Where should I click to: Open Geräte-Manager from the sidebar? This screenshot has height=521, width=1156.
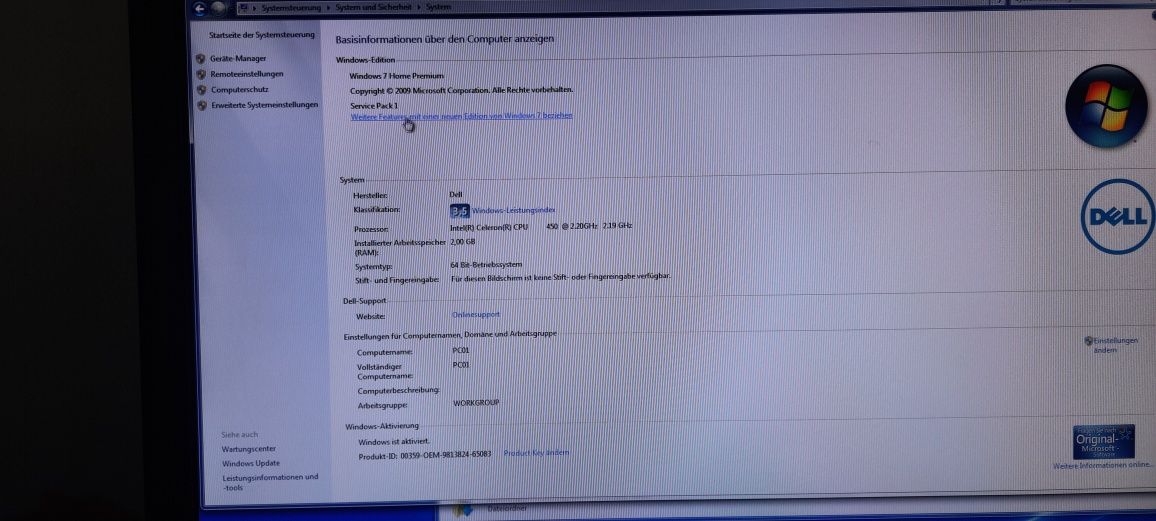(238, 58)
